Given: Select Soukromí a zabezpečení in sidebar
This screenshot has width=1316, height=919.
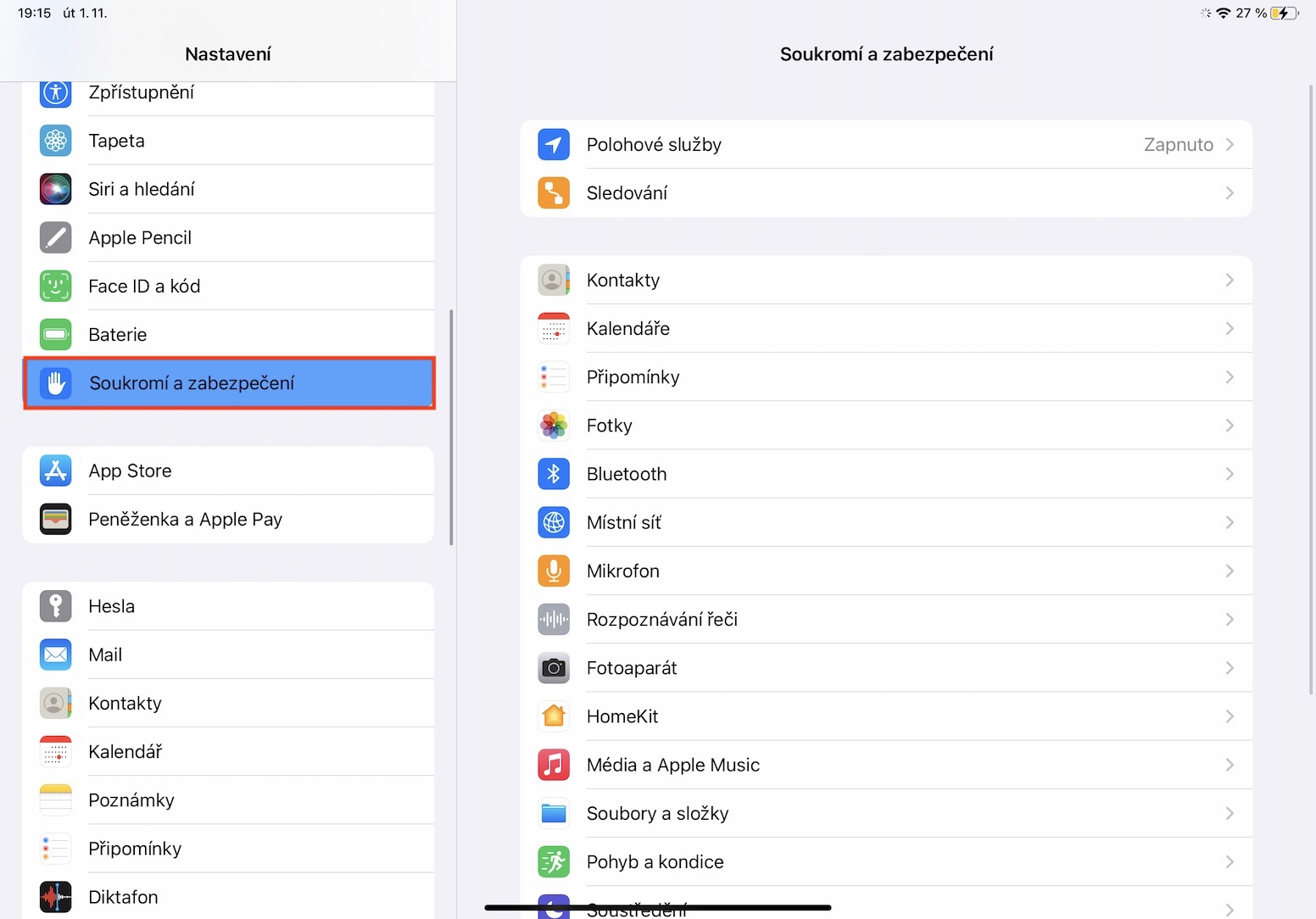Looking at the screenshot, I should click(x=229, y=383).
